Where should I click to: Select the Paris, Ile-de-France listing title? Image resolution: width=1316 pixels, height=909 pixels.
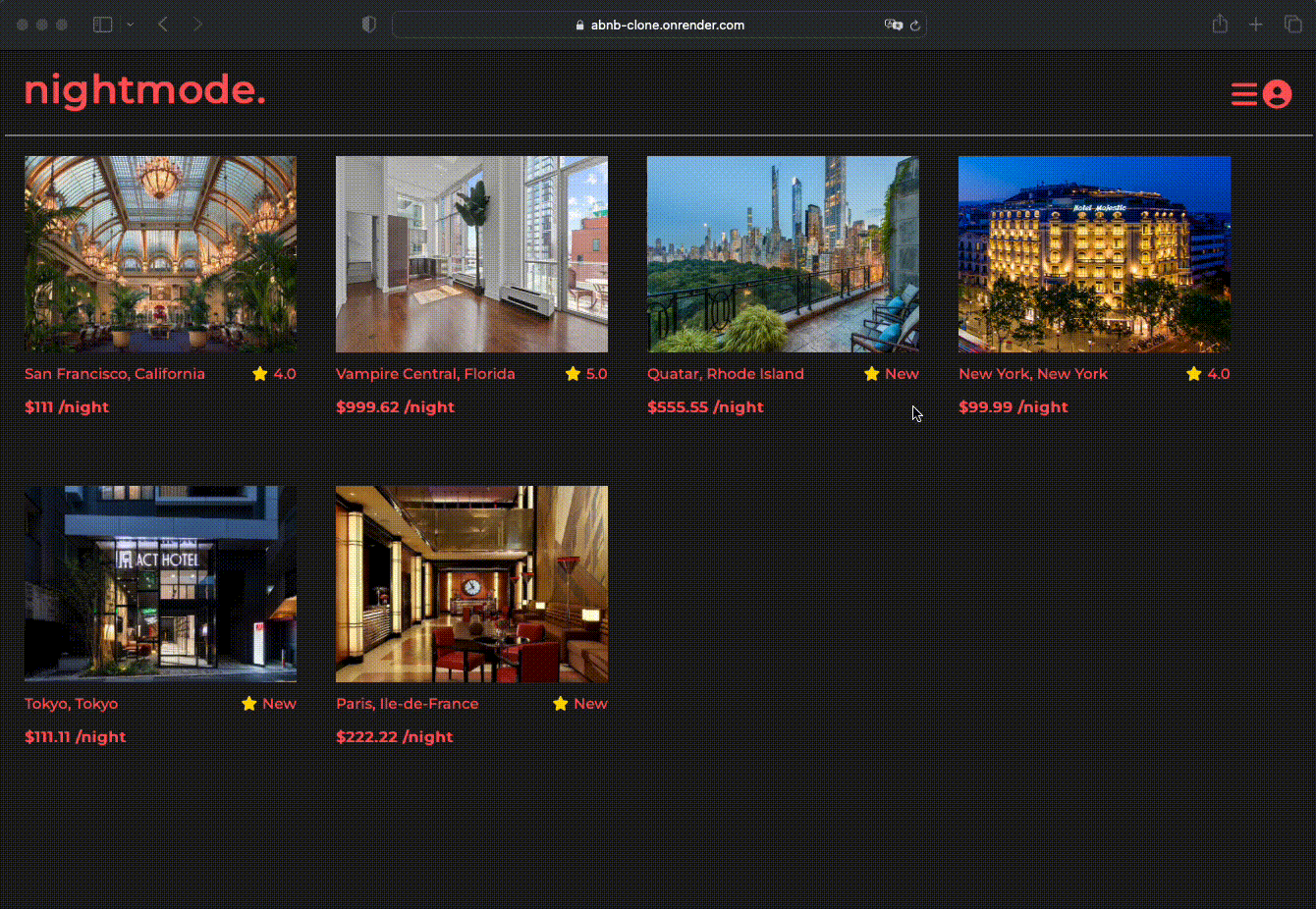pos(408,703)
